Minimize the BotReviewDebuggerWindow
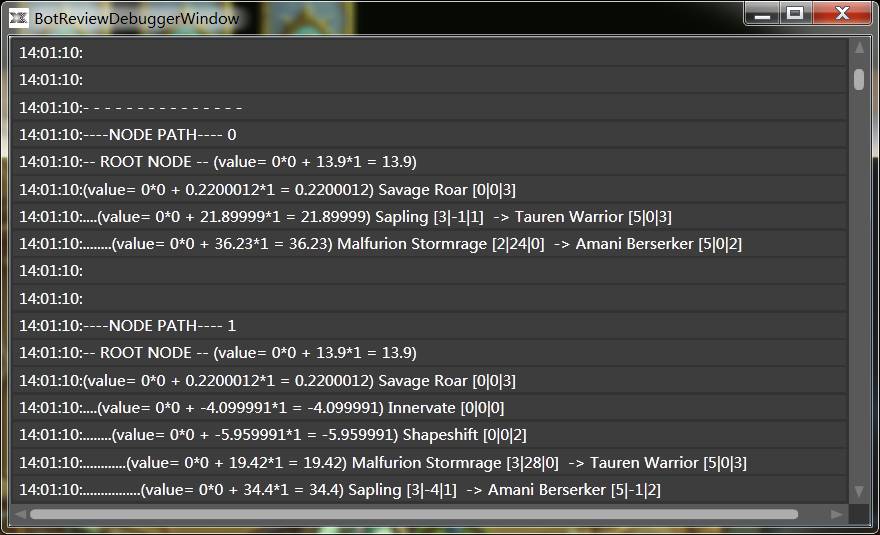 pos(762,13)
